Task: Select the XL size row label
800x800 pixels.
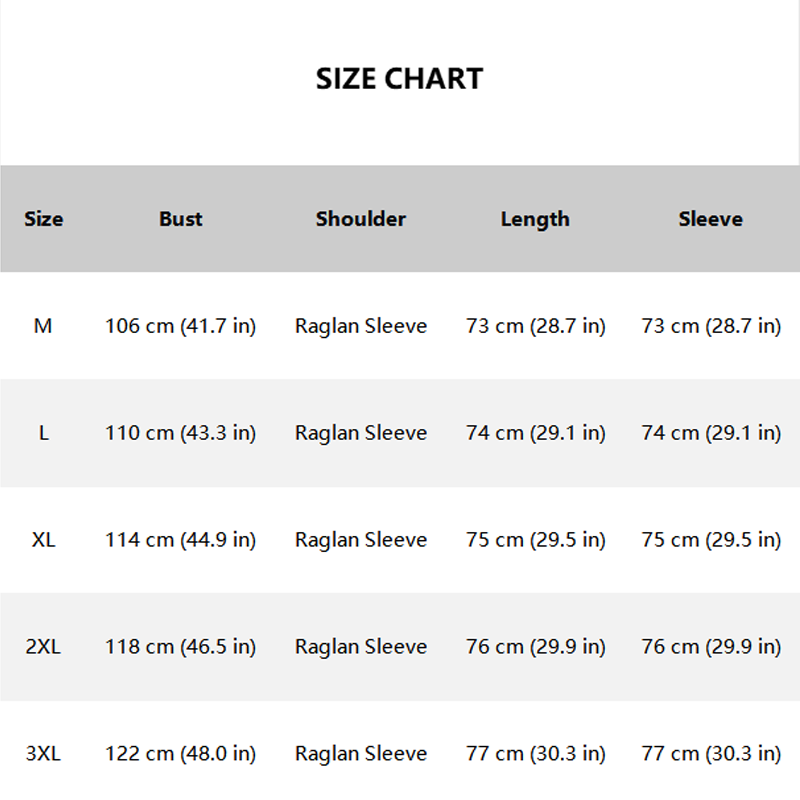Action: [x=43, y=540]
